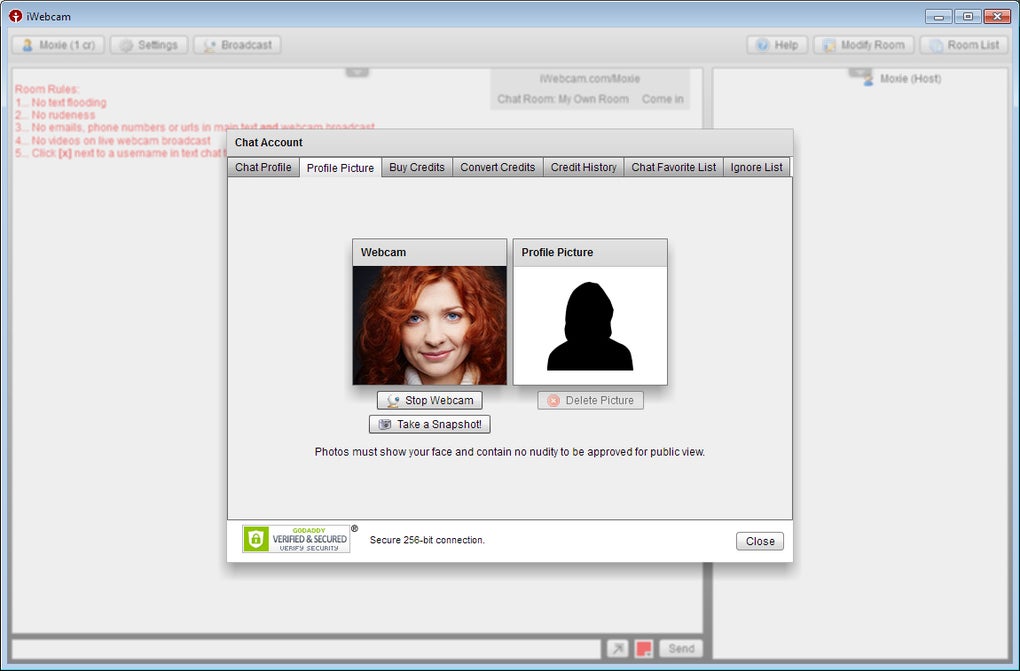Click the webcam live preview image

coord(429,325)
